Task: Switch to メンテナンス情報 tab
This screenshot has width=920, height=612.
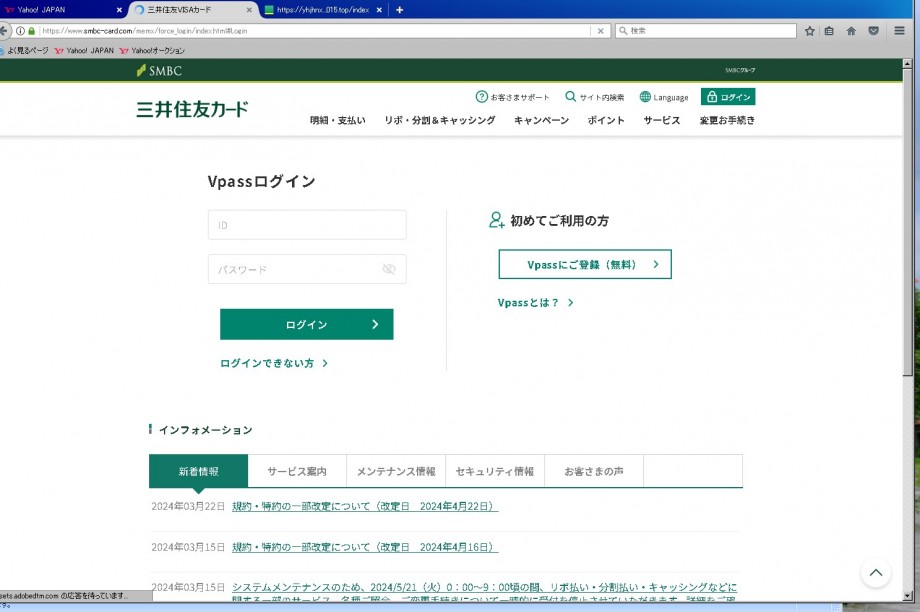Action: 396,471
